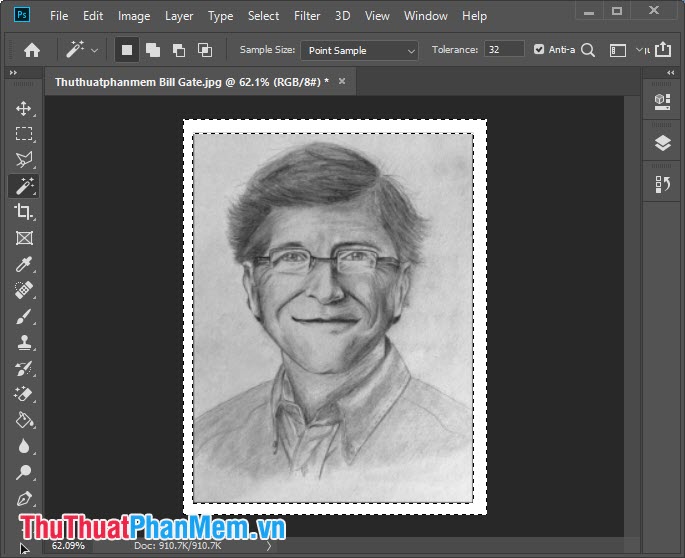Select the History Brush tool

click(24, 368)
